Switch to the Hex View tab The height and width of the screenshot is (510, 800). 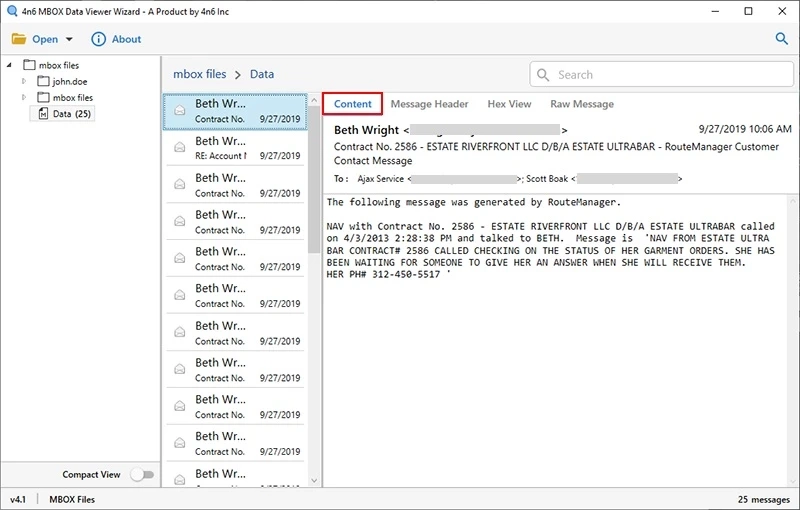pos(509,104)
